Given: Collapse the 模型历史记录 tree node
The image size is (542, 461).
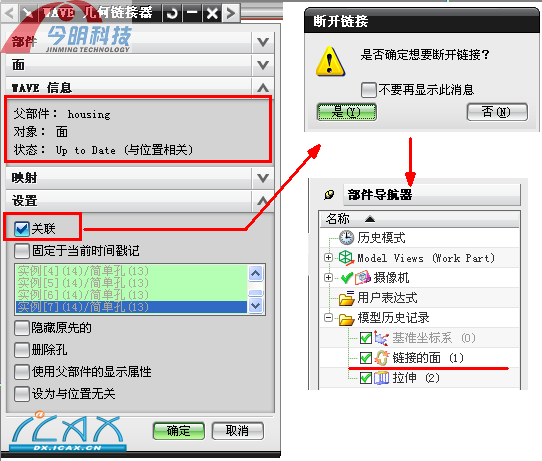Looking at the screenshot, I should point(328,317).
